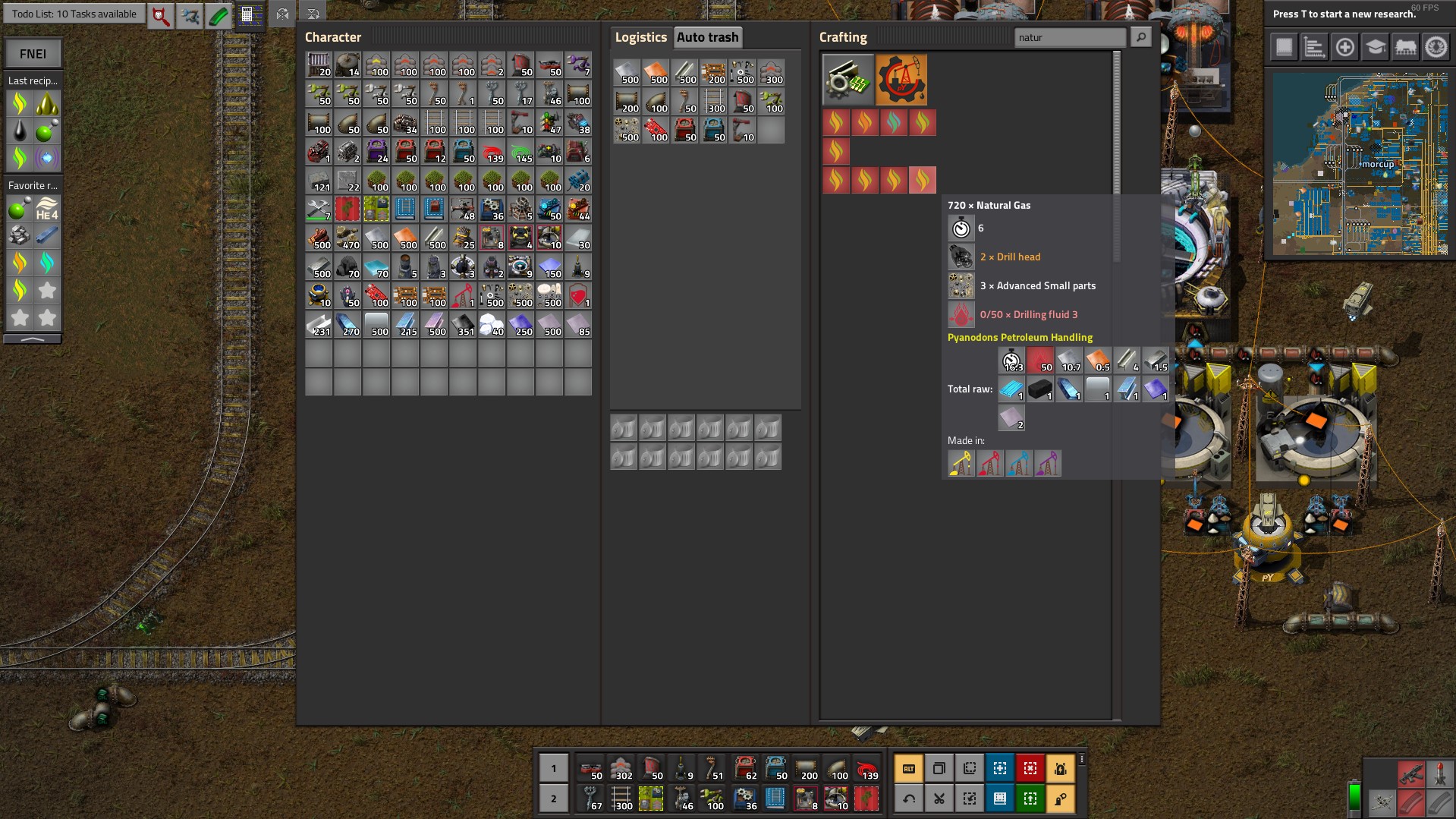Click the crafting search magnifier button
1456x819 pixels.
click(x=1140, y=37)
